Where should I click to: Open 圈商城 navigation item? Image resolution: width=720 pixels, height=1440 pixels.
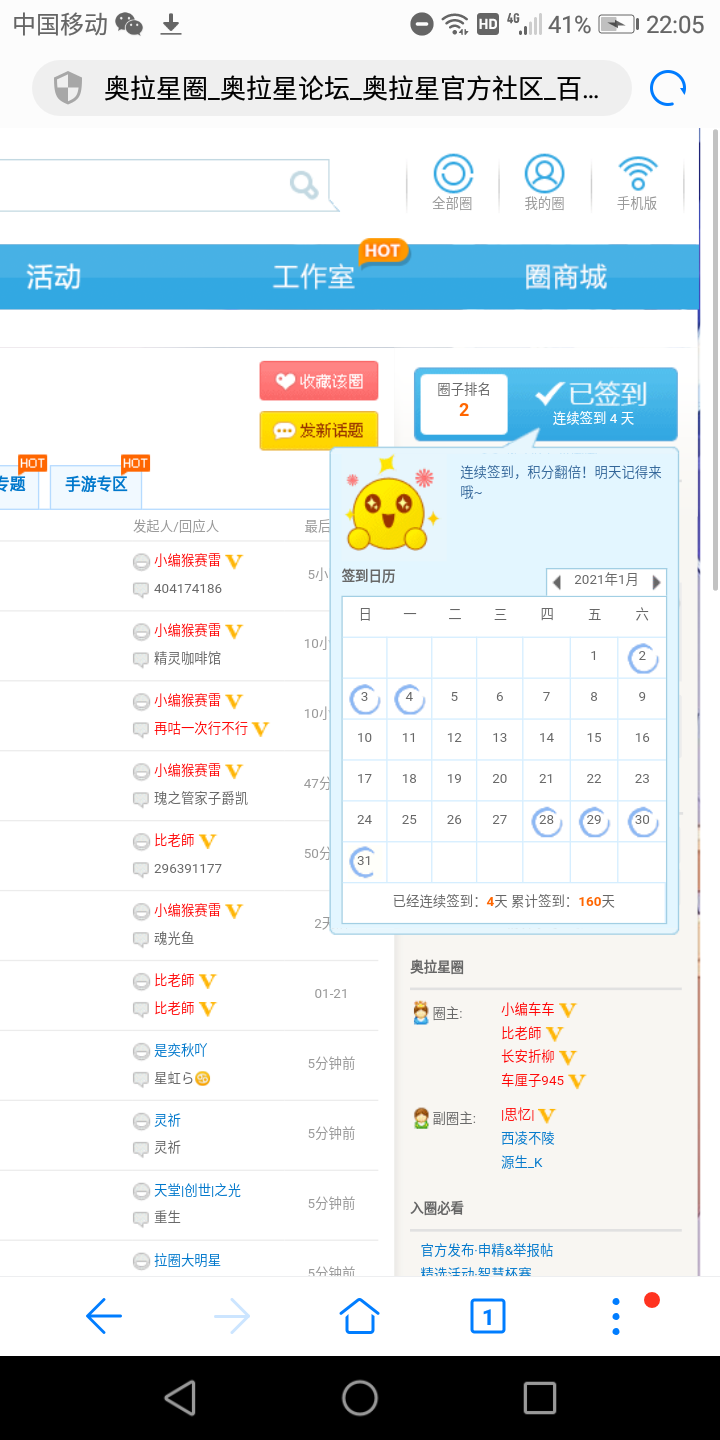tap(566, 277)
